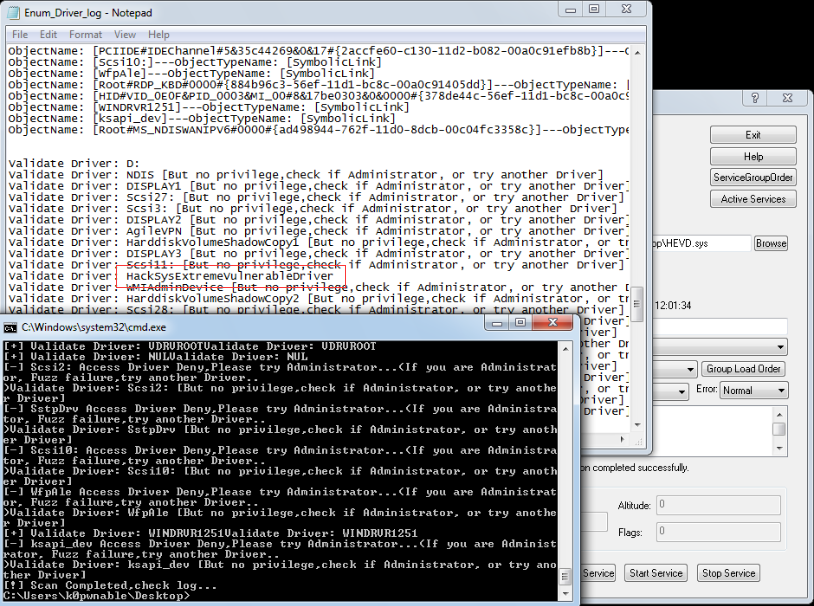Click the up arrow of Notepad vertical scrollbar
814x606 pixels.
pos(637,52)
